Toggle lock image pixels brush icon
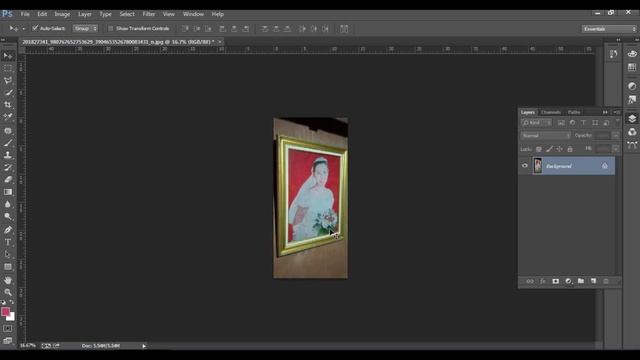640x360 pixels. (x=549, y=149)
